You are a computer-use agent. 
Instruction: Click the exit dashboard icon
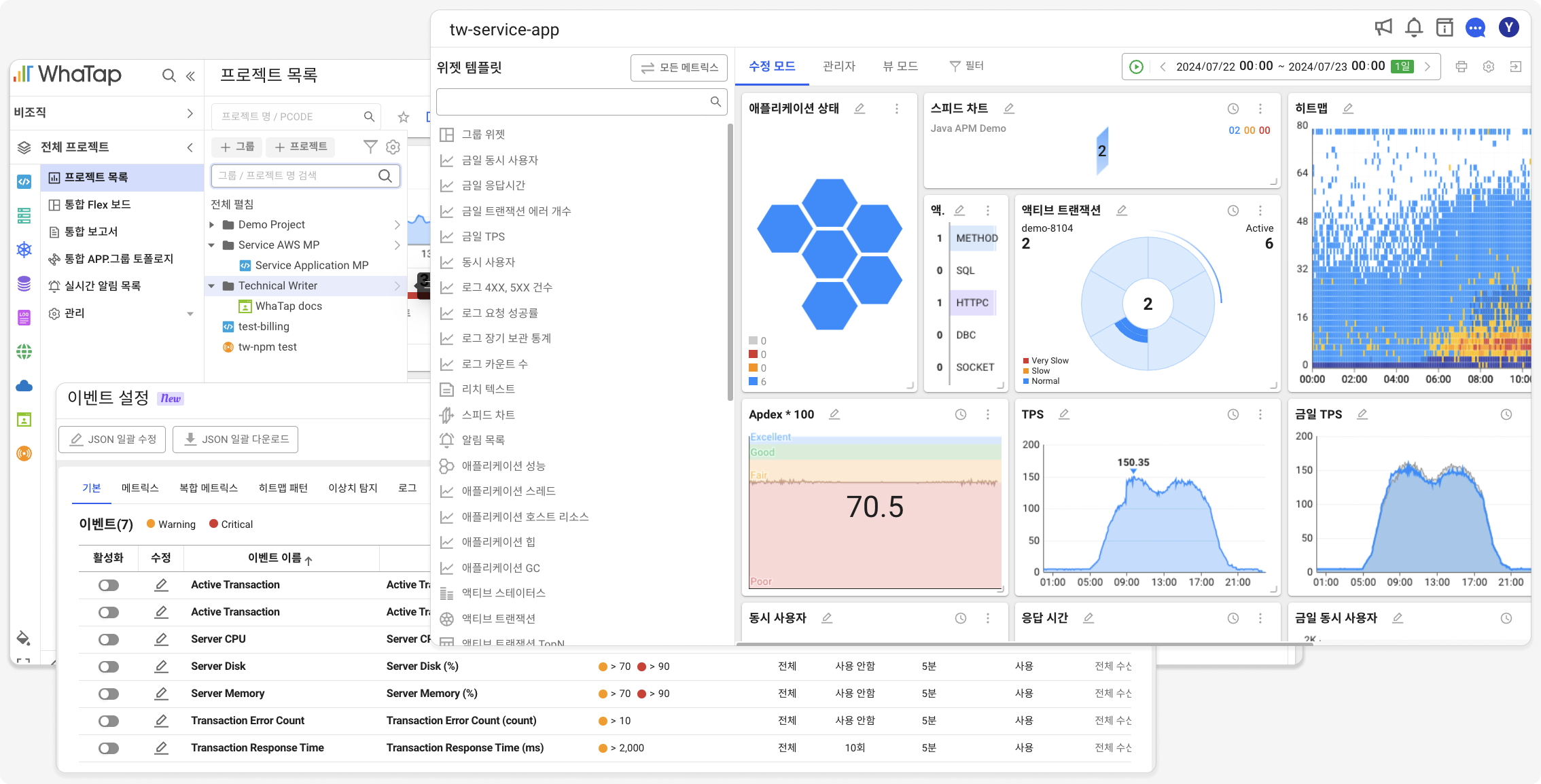tap(1516, 67)
